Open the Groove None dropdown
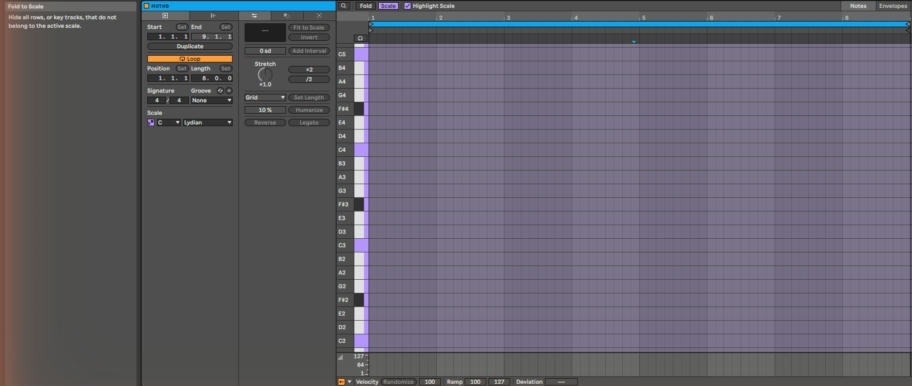Image resolution: width=912 pixels, height=386 pixels. click(x=212, y=100)
